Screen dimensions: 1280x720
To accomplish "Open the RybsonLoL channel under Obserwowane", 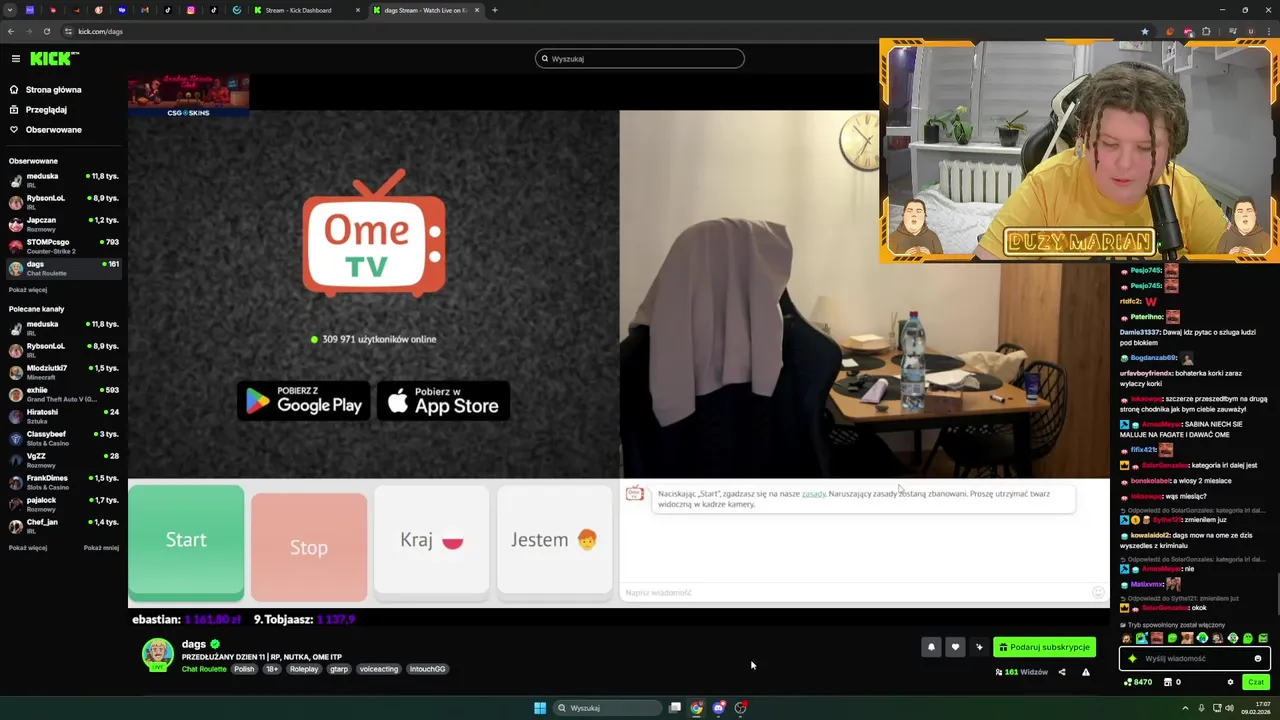I will (64, 202).
